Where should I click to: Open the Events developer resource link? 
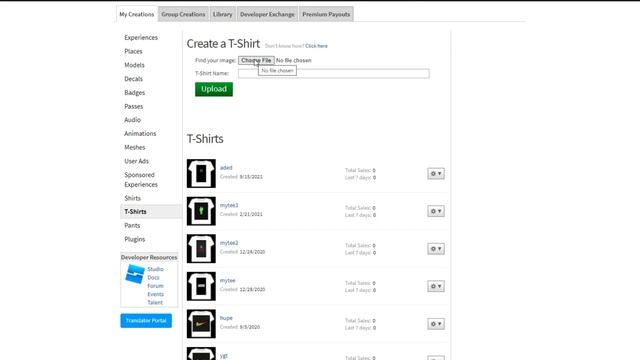click(156, 294)
